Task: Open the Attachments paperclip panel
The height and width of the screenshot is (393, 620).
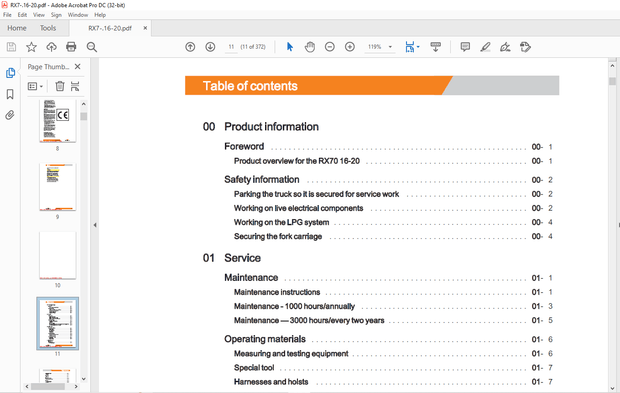Action: (x=10, y=115)
